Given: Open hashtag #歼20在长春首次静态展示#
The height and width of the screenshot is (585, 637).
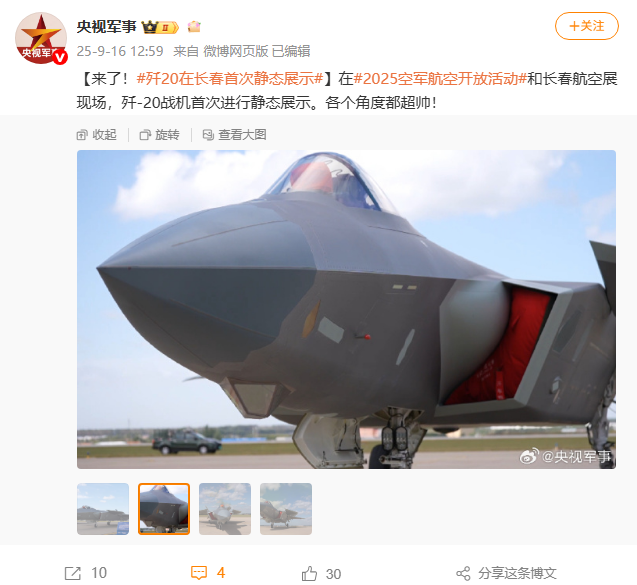Looking at the screenshot, I should (x=230, y=78).
